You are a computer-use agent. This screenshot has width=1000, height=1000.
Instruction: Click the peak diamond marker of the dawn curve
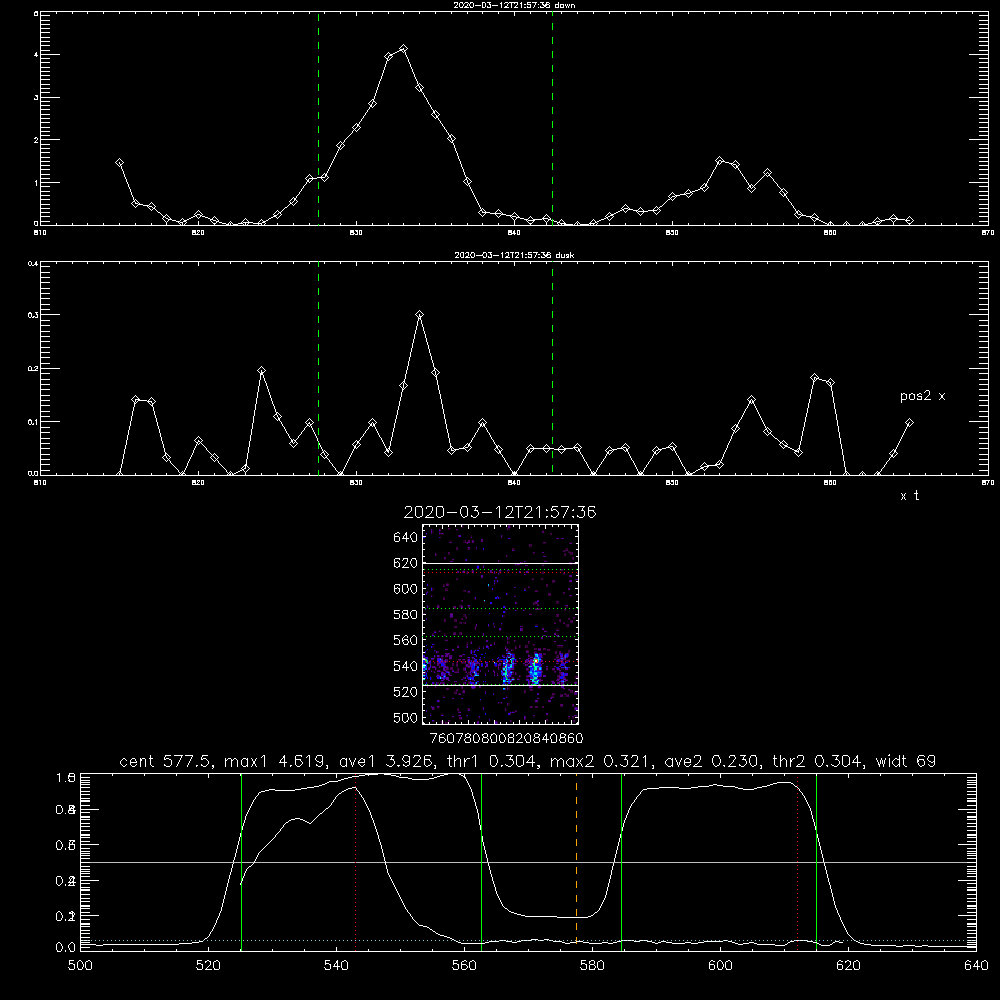(x=403, y=48)
